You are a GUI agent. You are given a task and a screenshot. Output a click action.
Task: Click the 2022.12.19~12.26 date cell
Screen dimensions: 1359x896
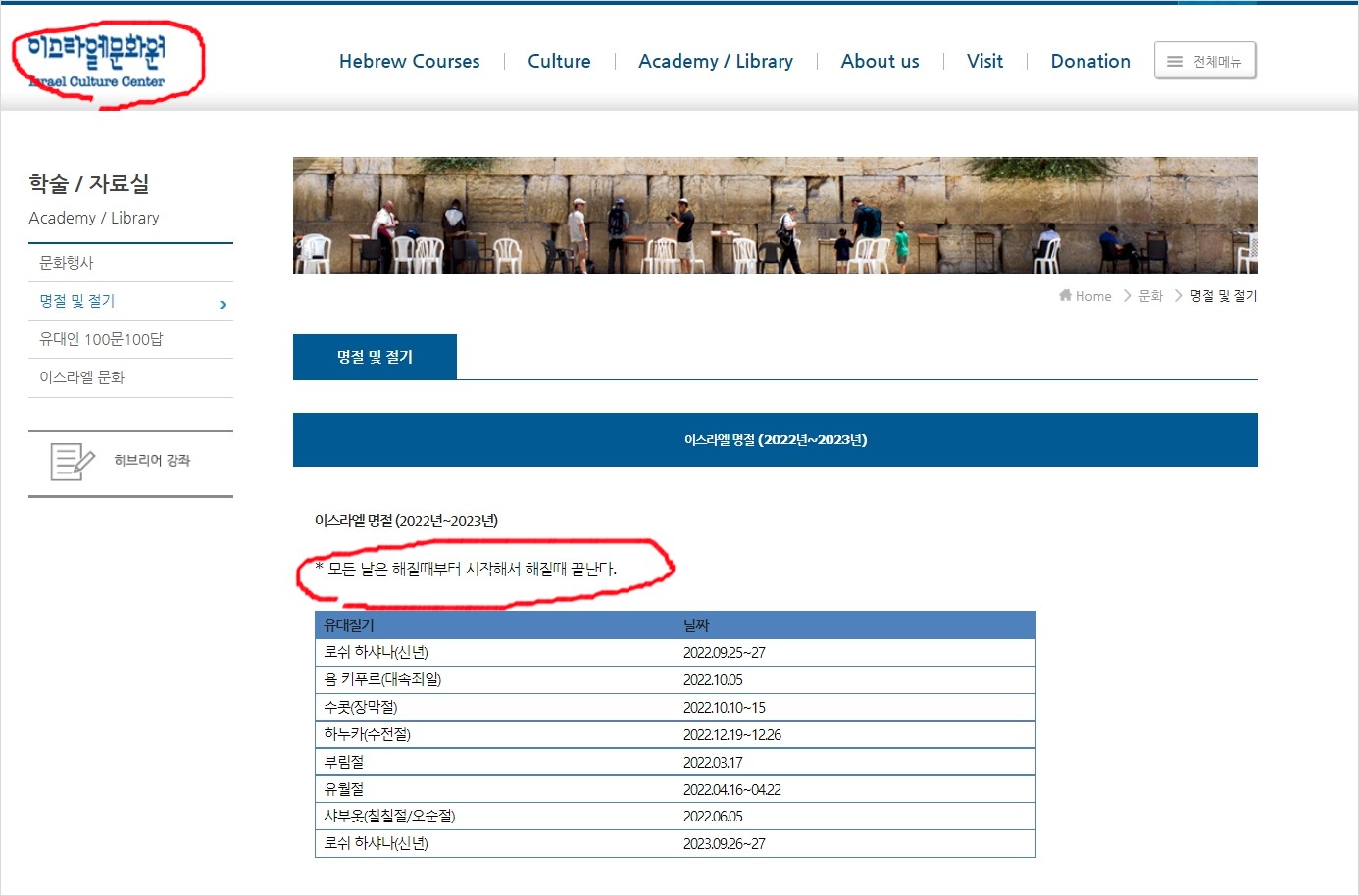pyautogui.click(x=731, y=735)
